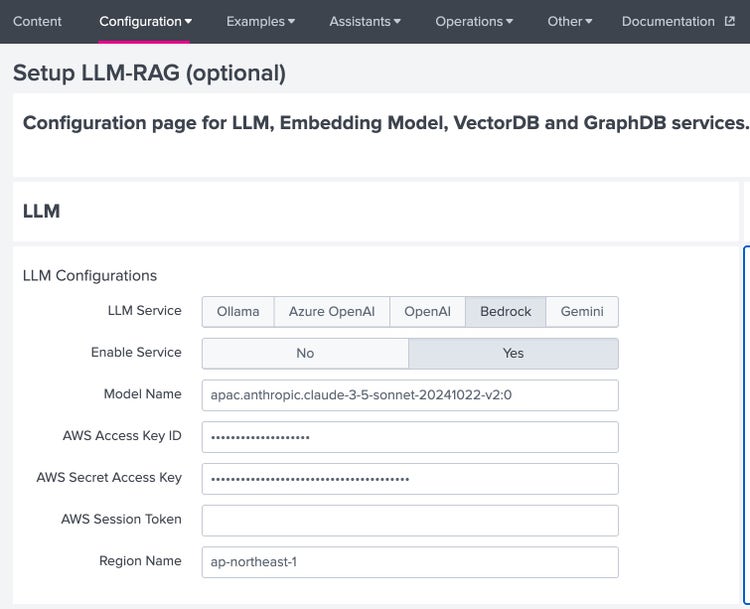Image resolution: width=750 pixels, height=609 pixels.
Task: Disable service by clicking No
Action: point(305,353)
